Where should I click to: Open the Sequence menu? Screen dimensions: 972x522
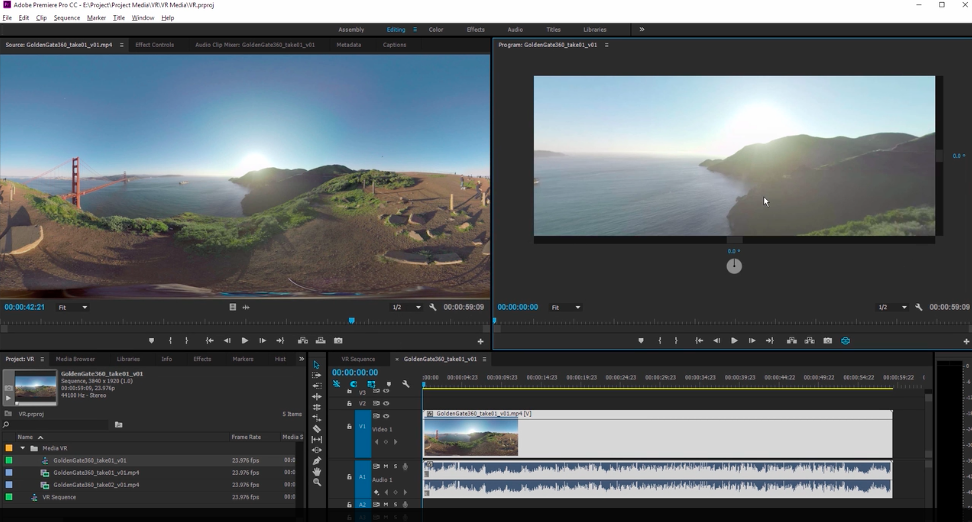click(66, 18)
